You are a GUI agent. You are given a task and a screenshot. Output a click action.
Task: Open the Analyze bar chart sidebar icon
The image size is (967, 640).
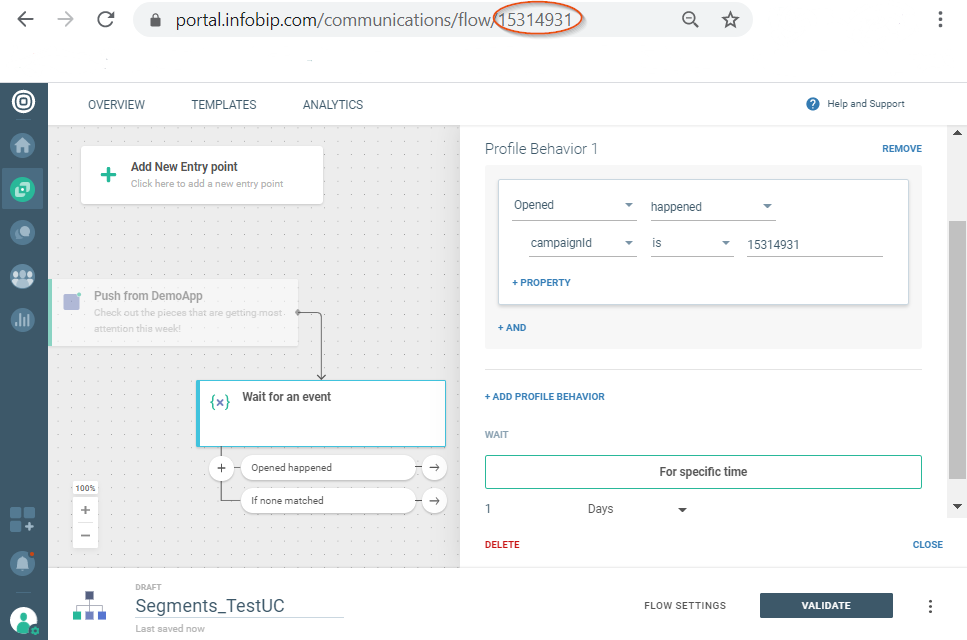point(22,320)
